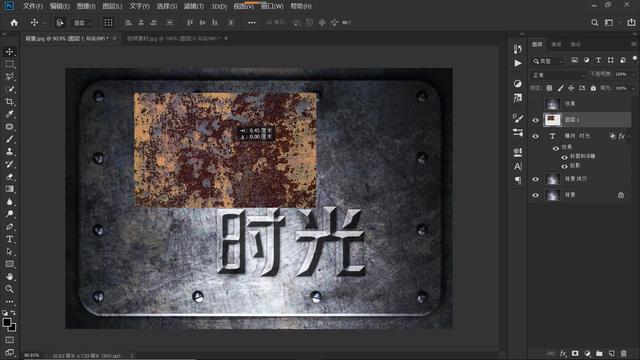Select the Eraser tool
The width and height of the screenshot is (640, 360).
(9, 177)
